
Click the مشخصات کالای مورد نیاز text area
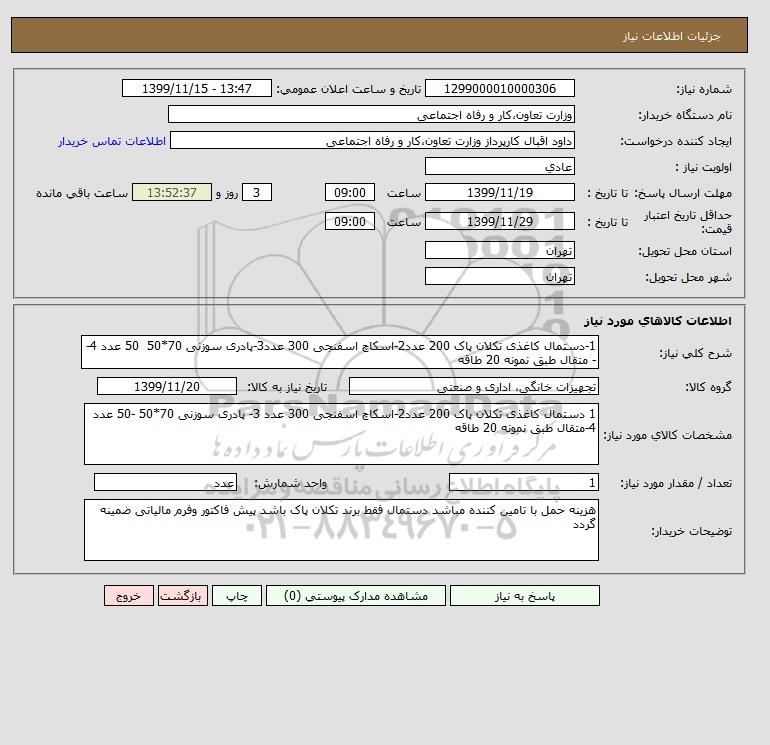click(x=341, y=434)
